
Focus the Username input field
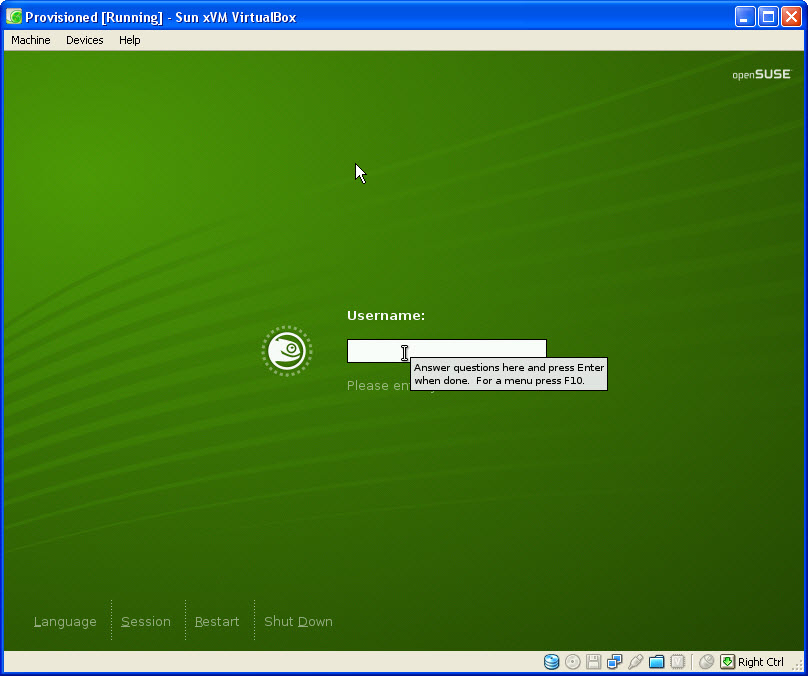coord(447,351)
